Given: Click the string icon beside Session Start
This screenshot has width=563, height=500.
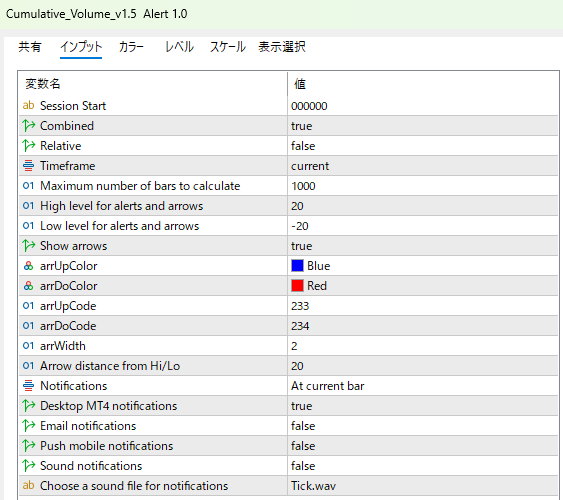Looking at the screenshot, I should pyautogui.click(x=28, y=106).
